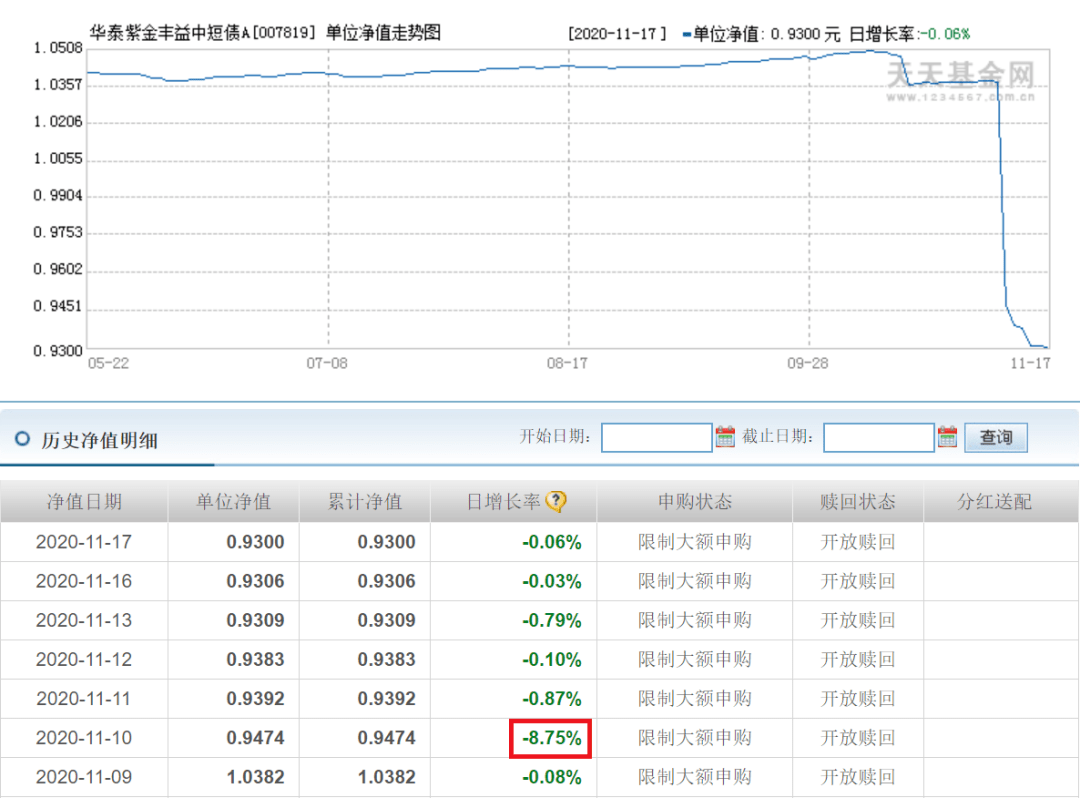Select the 2020-11-17 date cell
This screenshot has width=1080, height=798.
(x=83, y=542)
